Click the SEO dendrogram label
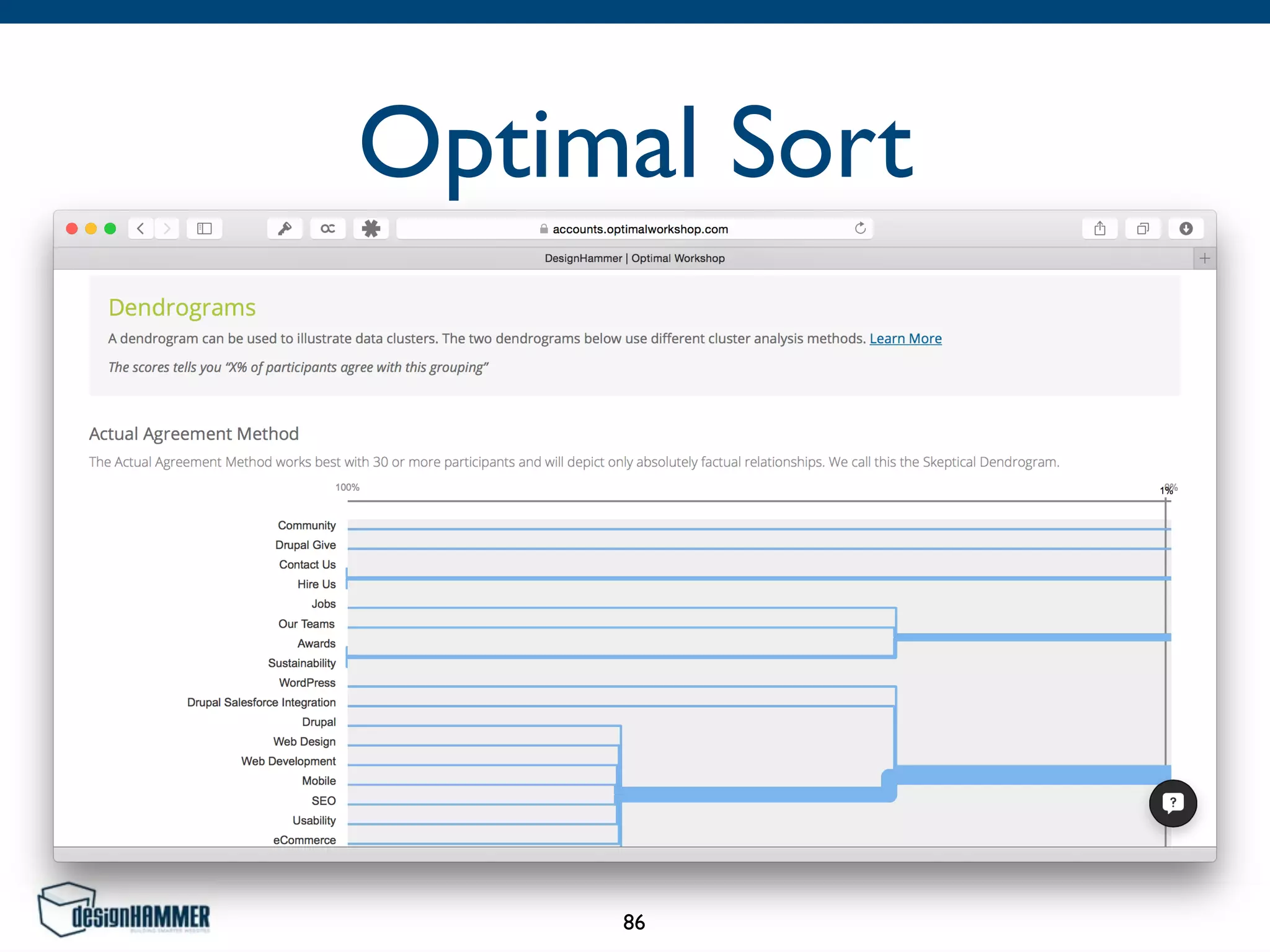Image resolution: width=1270 pixels, height=952 pixels. click(323, 801)
